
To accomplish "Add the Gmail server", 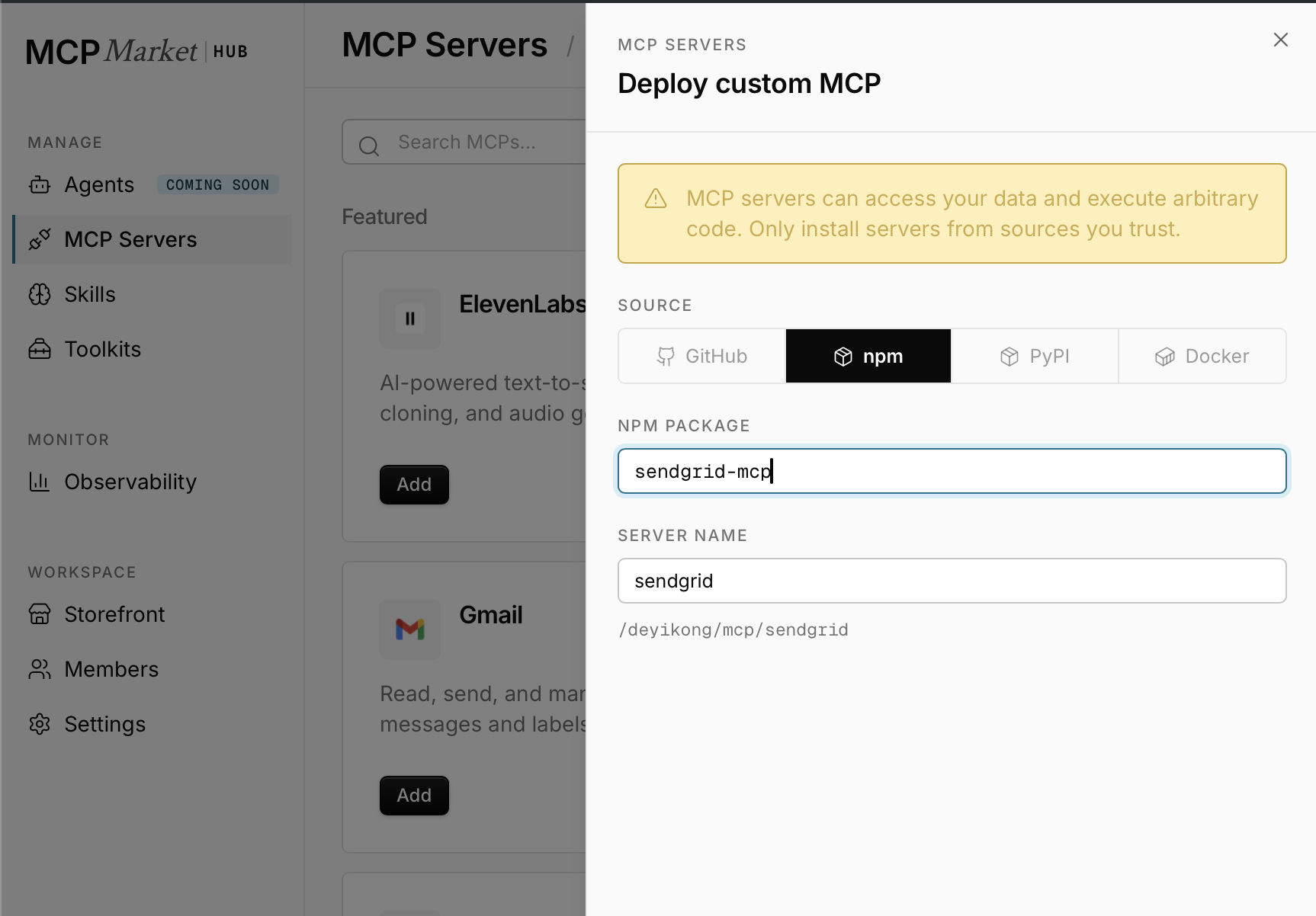I will (x=414, y=796).
